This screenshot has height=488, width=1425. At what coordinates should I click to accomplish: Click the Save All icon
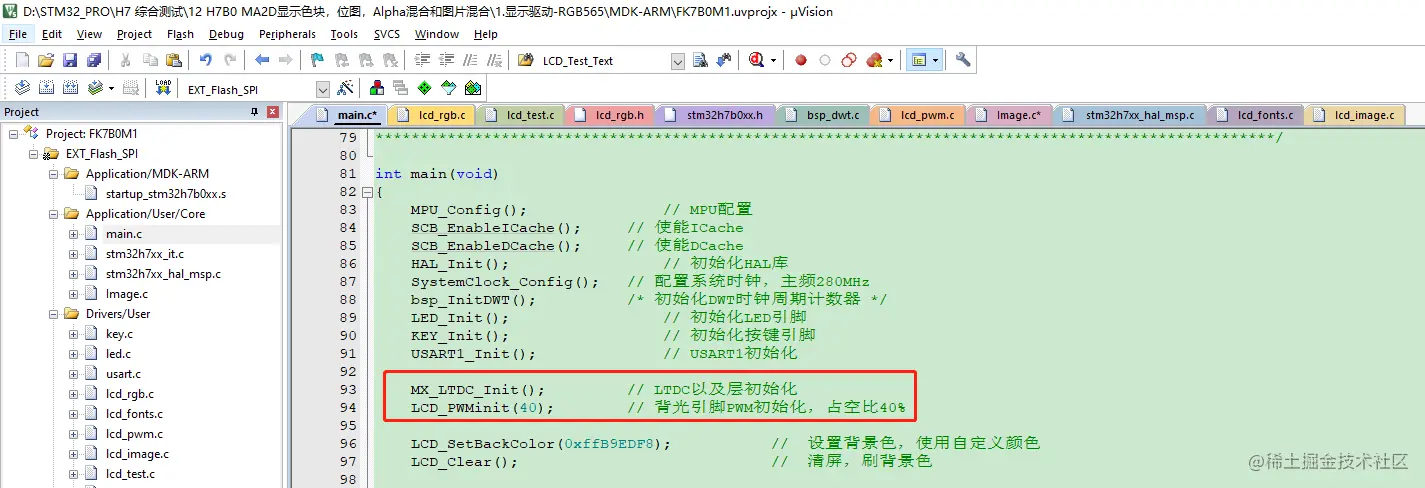tap(93, 61)
